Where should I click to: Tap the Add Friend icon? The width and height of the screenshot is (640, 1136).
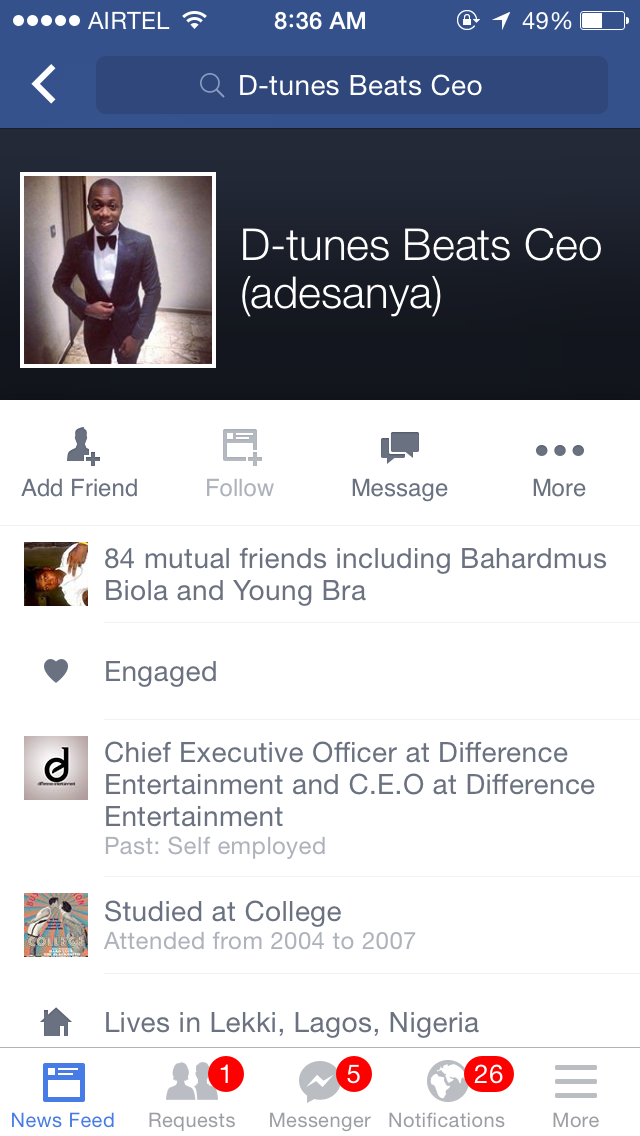pos(80,448)
